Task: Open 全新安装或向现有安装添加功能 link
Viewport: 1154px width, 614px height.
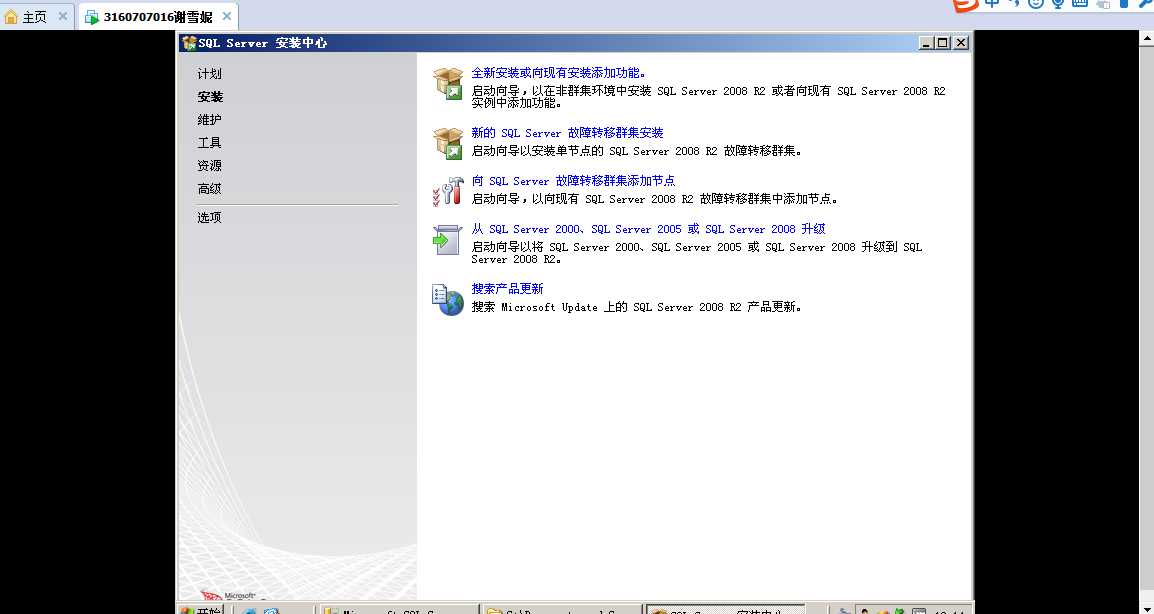Action: pyautogui.click(x=559, y=73)
